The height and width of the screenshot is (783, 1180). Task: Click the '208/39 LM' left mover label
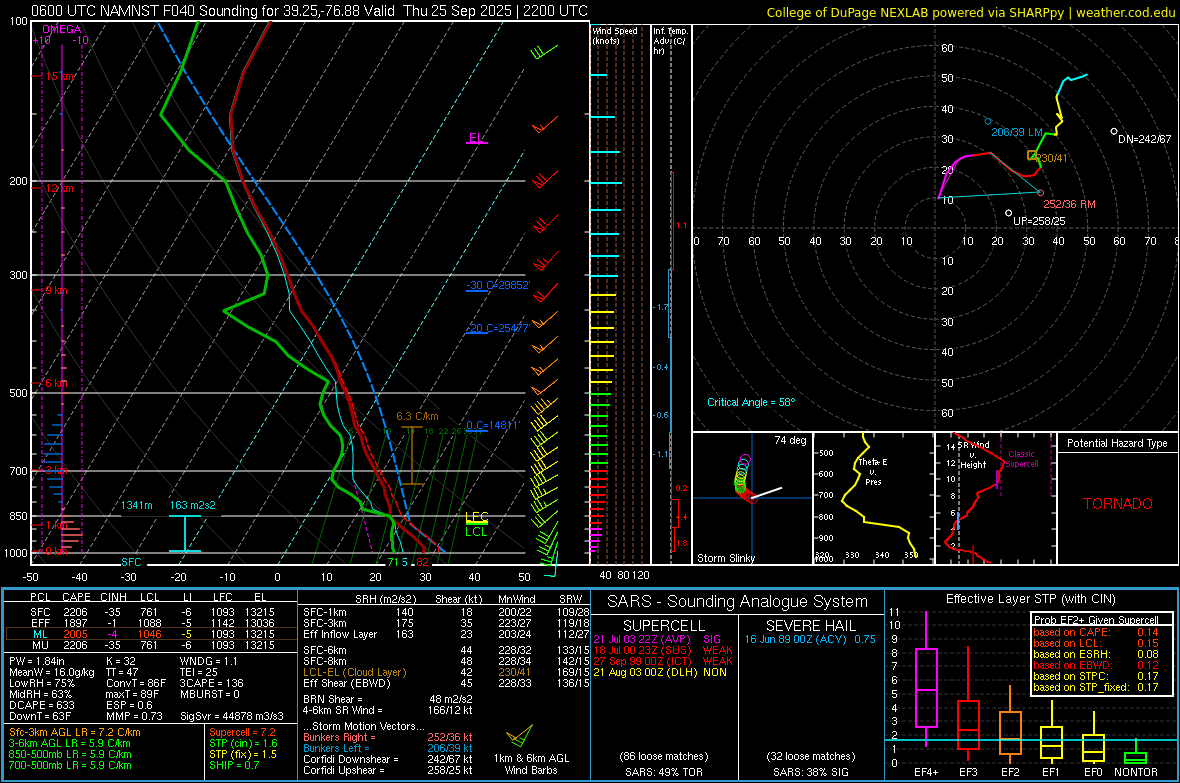click(x=1017, y=133)
